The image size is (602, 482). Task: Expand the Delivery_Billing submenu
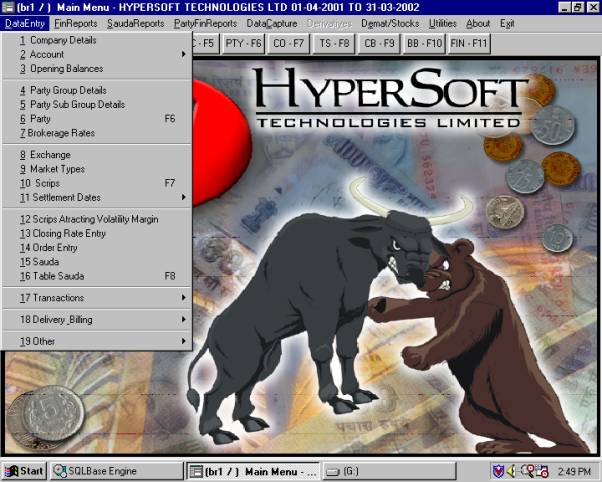coord(100,319)
